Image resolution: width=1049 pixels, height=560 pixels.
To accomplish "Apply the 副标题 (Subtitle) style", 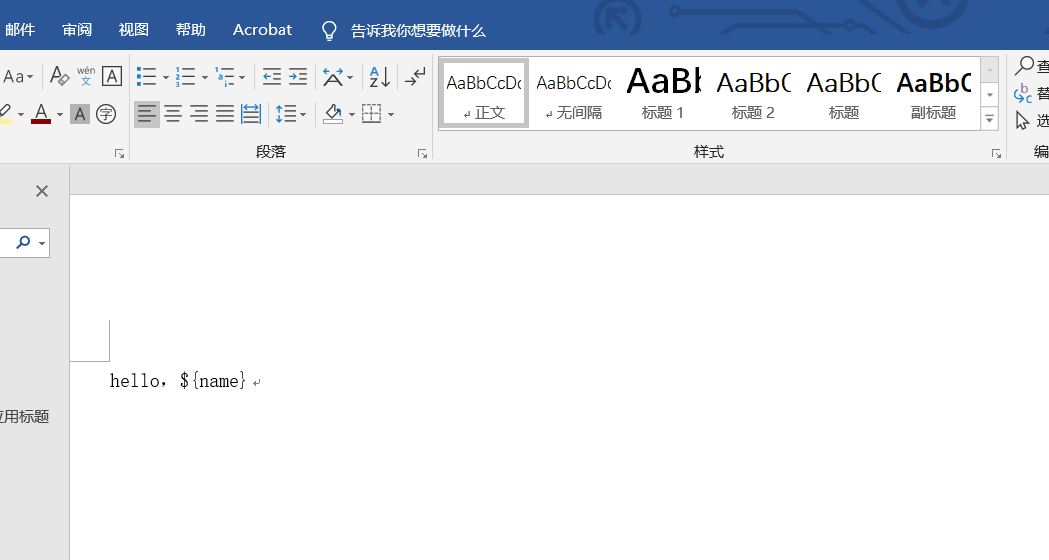I will pyautogui.click(x=933, y=93).
